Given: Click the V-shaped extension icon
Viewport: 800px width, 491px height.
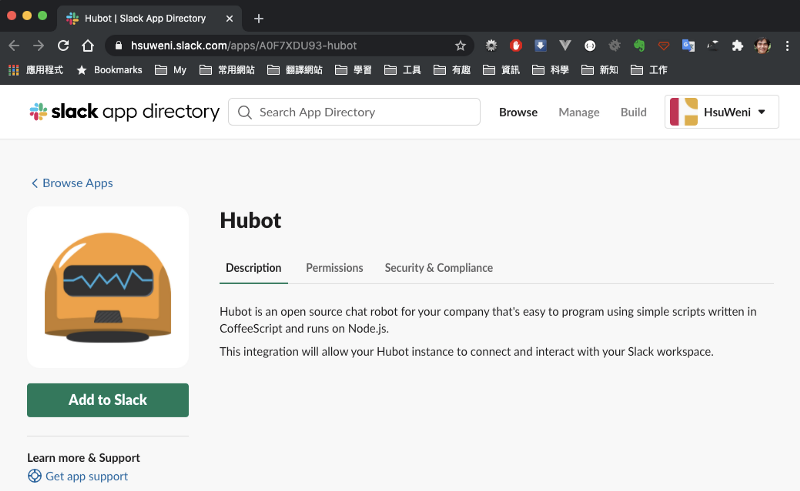Looking at the screenshot, I should [565, 46].
